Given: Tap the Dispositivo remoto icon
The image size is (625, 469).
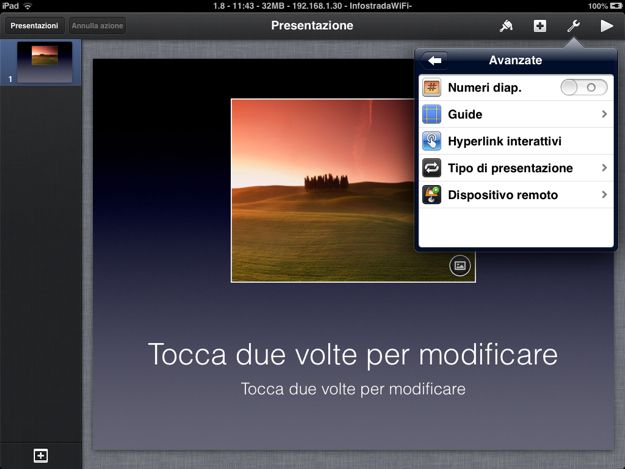Looking at the screenshot, I should coord(432,195).
